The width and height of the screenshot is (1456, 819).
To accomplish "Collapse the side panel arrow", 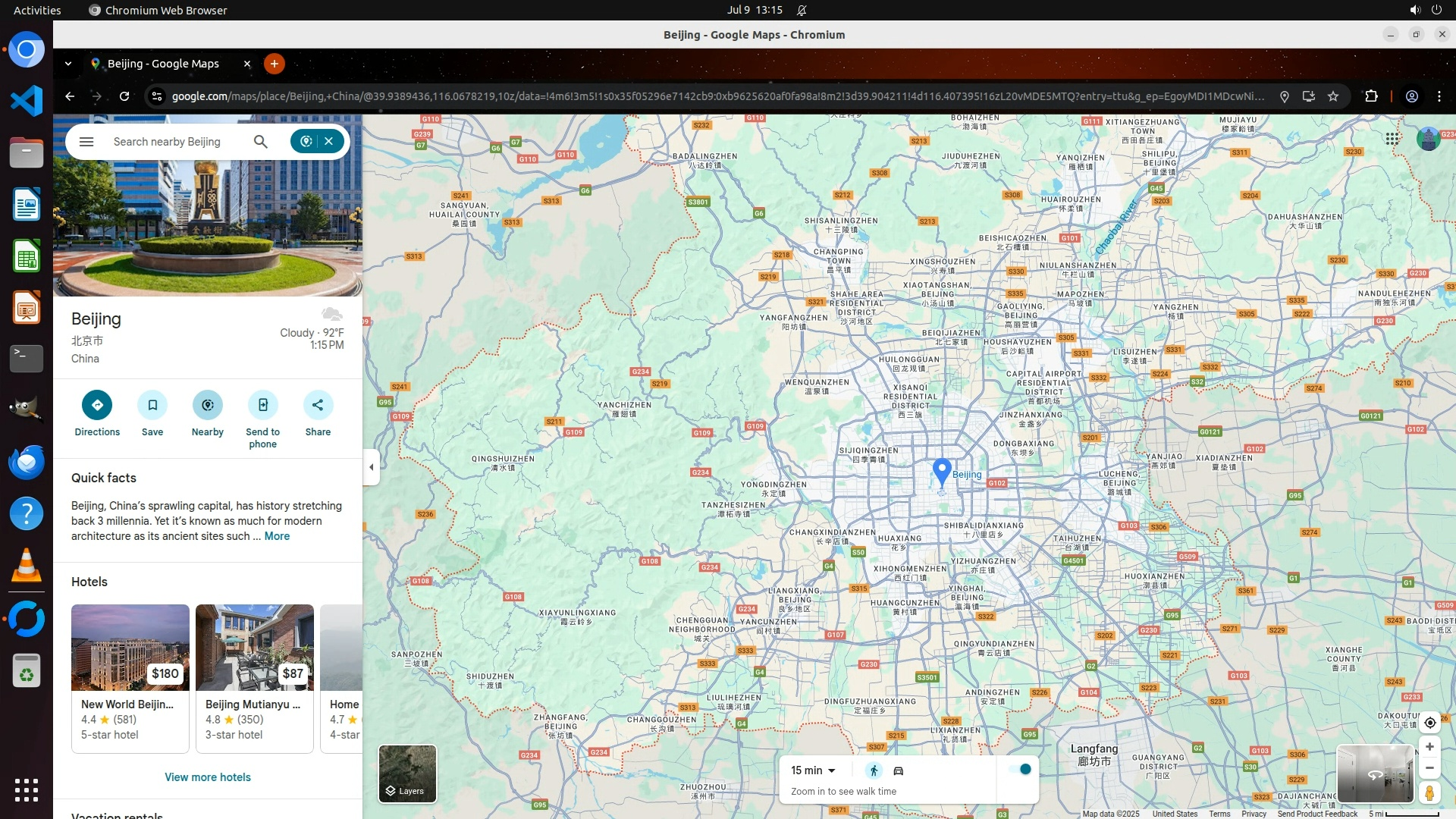I will pyautogui.click(x=371, y=467).
